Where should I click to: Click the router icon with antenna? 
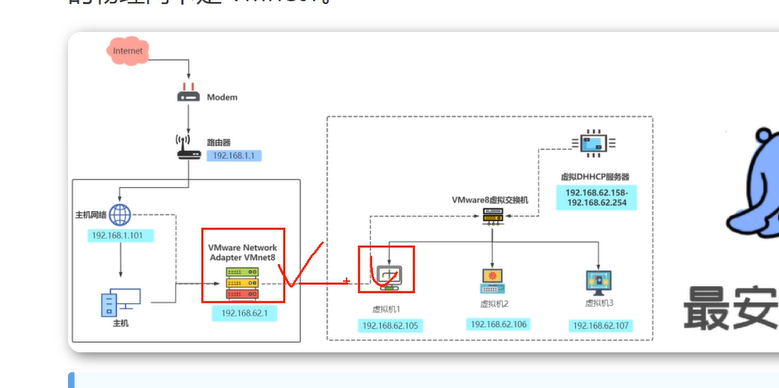point(189,148)
